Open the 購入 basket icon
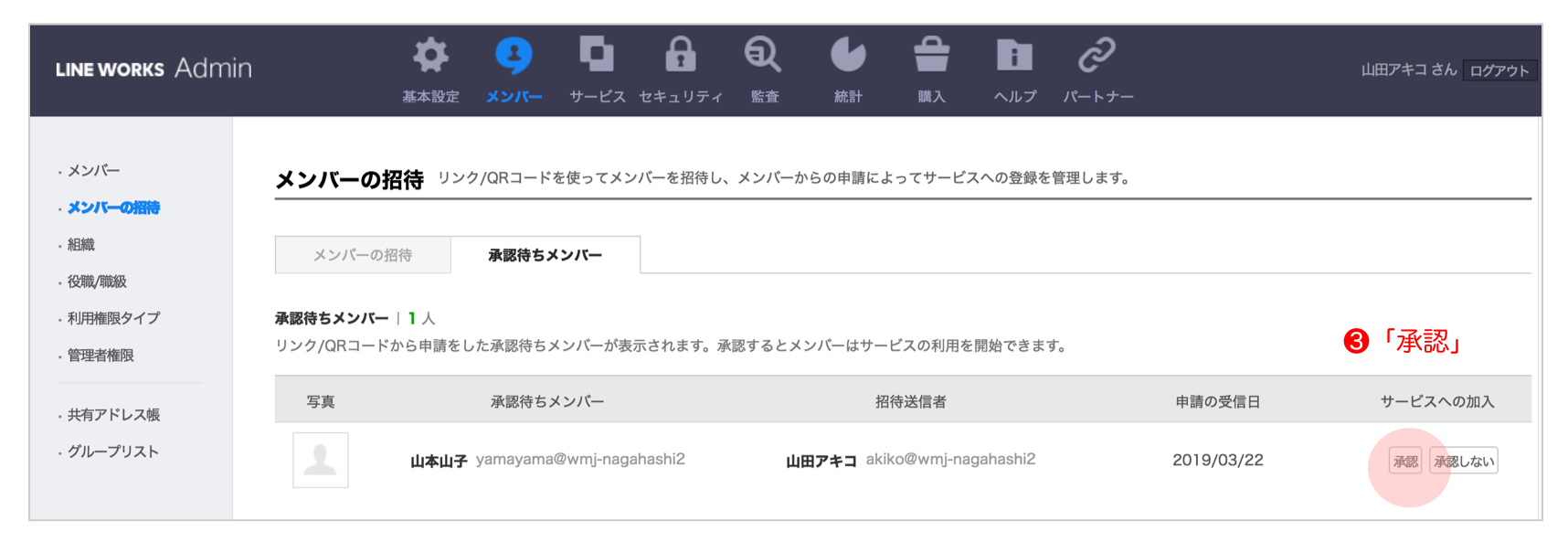 [x=931, y=55]
